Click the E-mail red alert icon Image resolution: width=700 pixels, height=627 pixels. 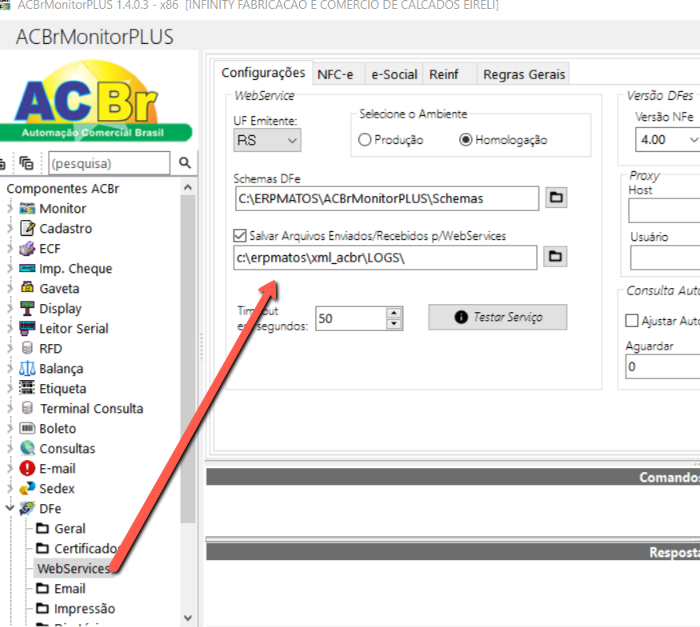tap(27, 468)
